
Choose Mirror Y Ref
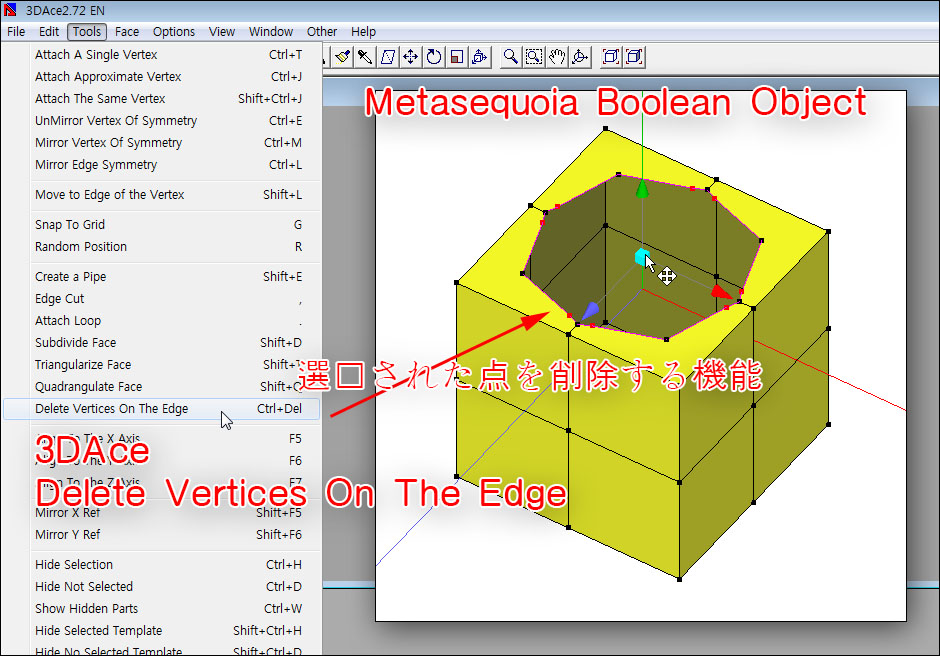click(161, 535)
